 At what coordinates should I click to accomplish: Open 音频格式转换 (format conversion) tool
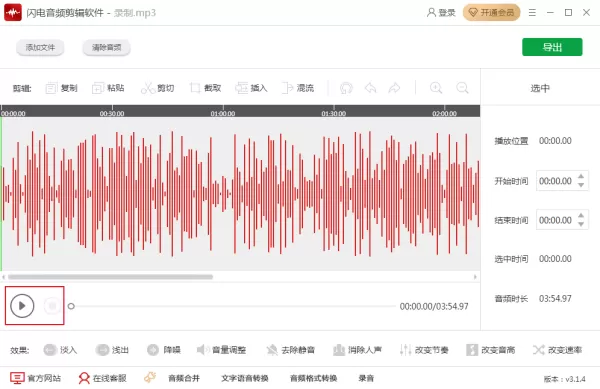coord(313,378)
